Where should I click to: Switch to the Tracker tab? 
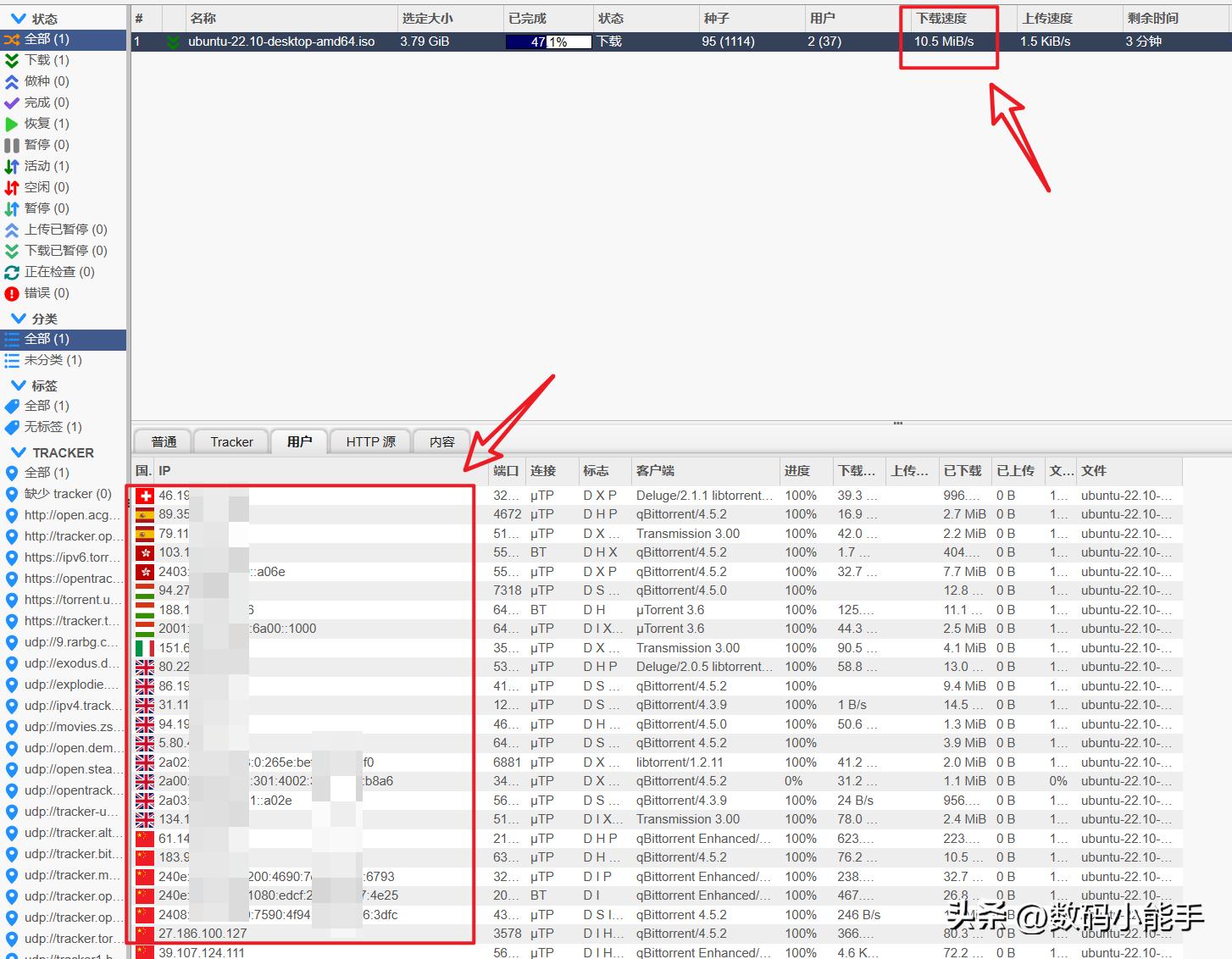[x=230, y=441]
